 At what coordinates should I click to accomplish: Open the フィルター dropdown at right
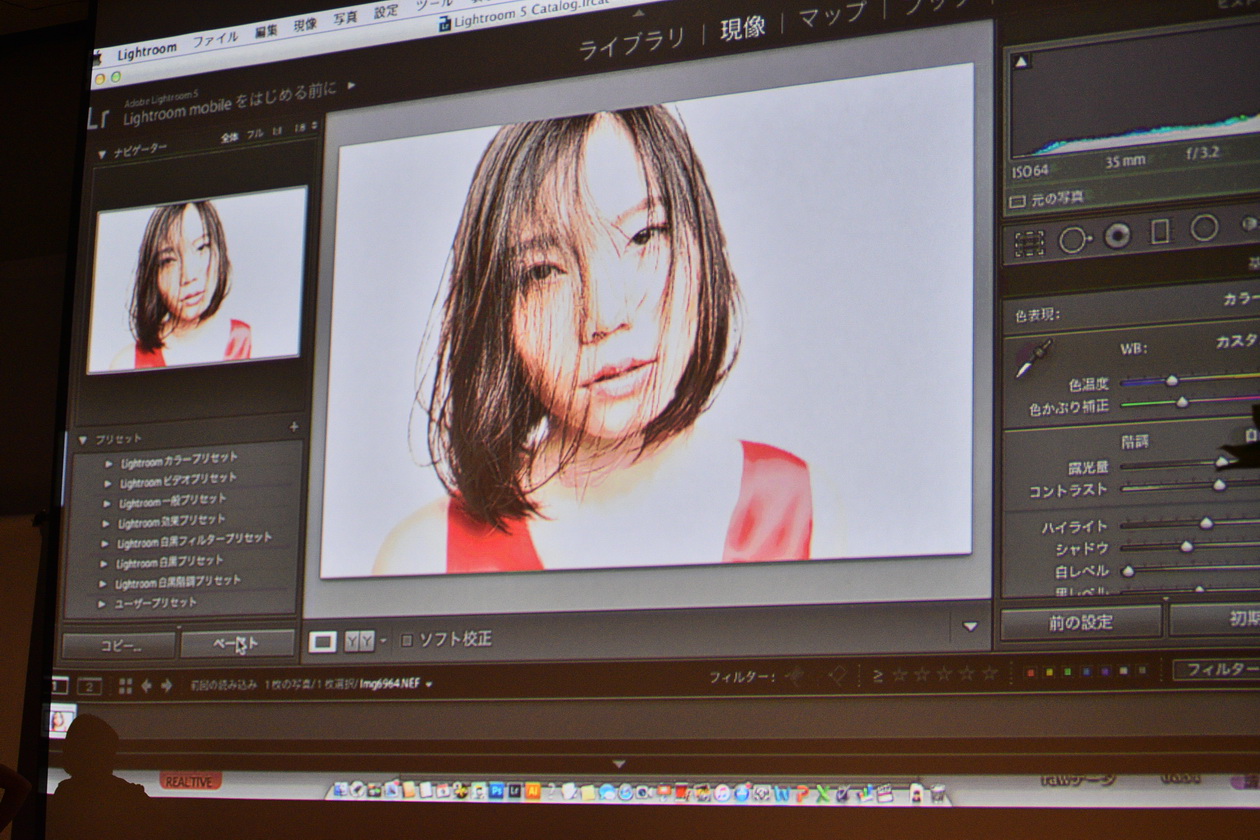[1216, 669]
